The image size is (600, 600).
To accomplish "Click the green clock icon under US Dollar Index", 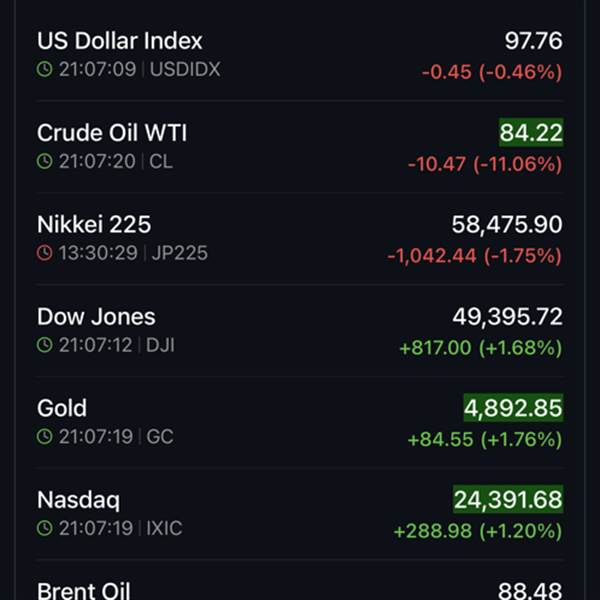I will pyautogui.click(x=44, y=70).
